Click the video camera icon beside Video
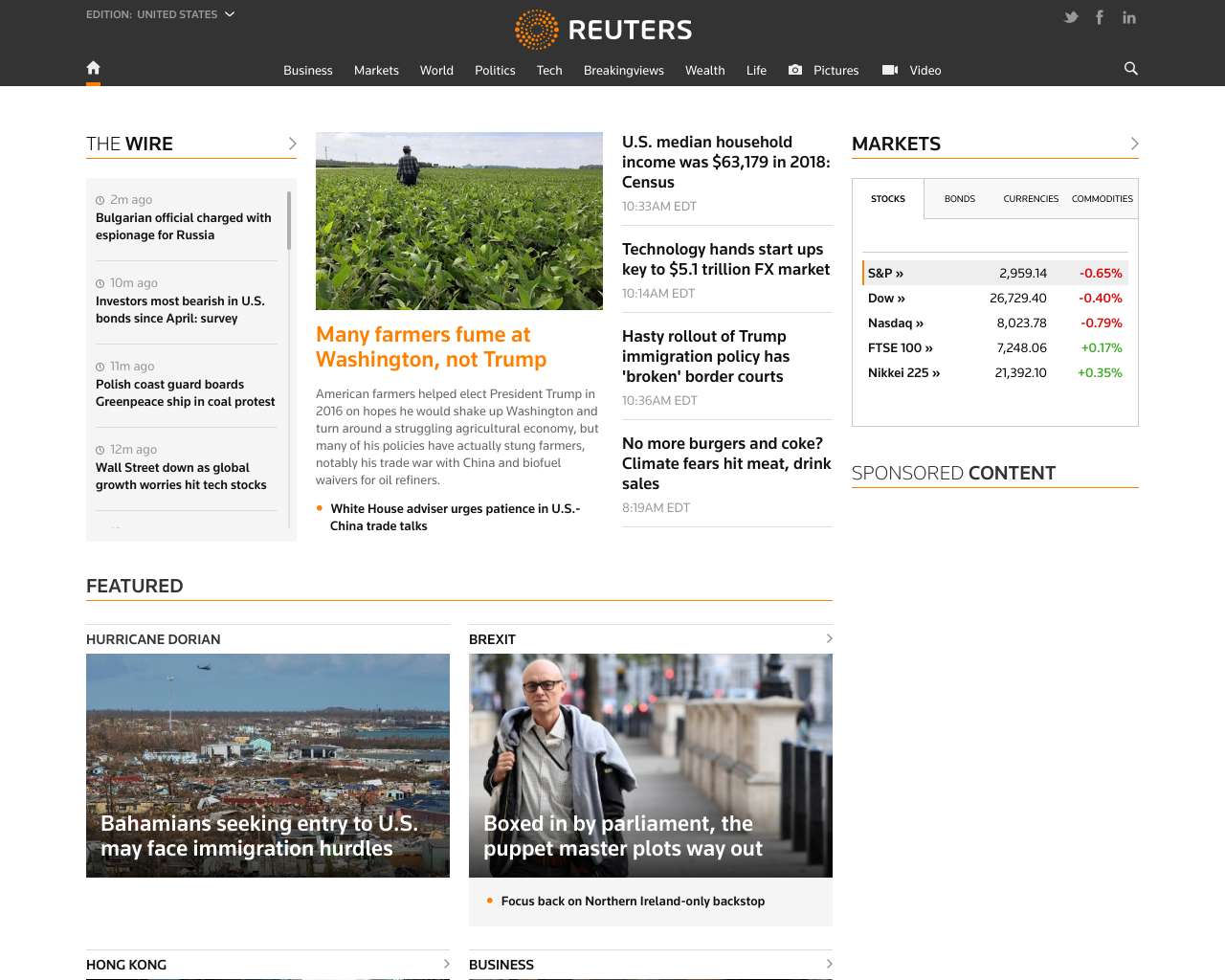Image resolution: width=1225 pixels, height=980 pixels. (890, 70)
